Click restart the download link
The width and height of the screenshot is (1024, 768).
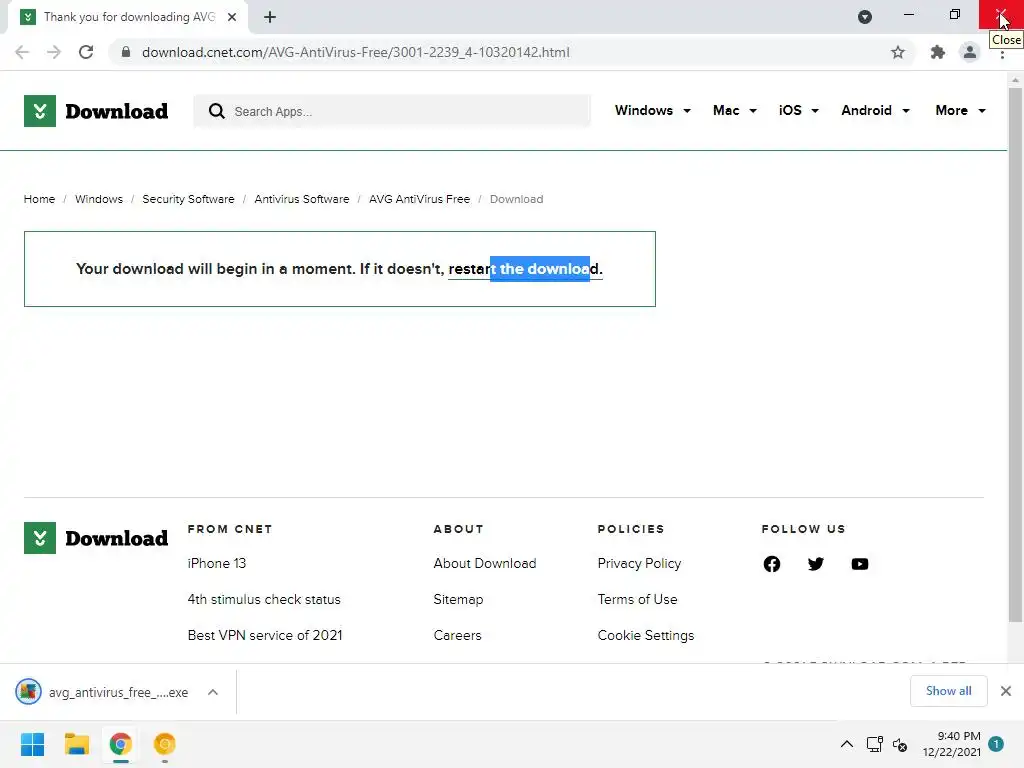524,269
